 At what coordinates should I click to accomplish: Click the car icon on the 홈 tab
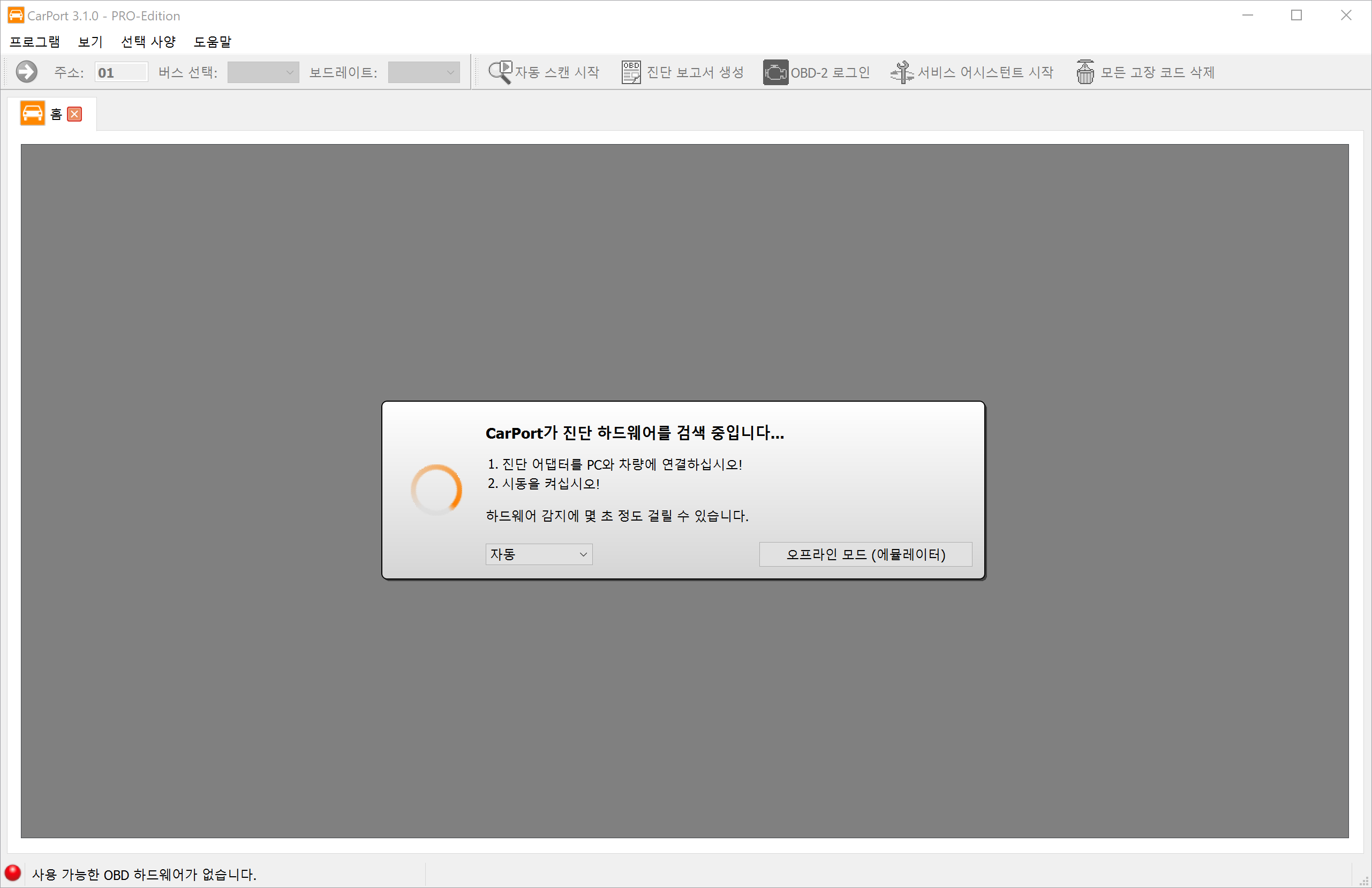(x=33, y=113)
